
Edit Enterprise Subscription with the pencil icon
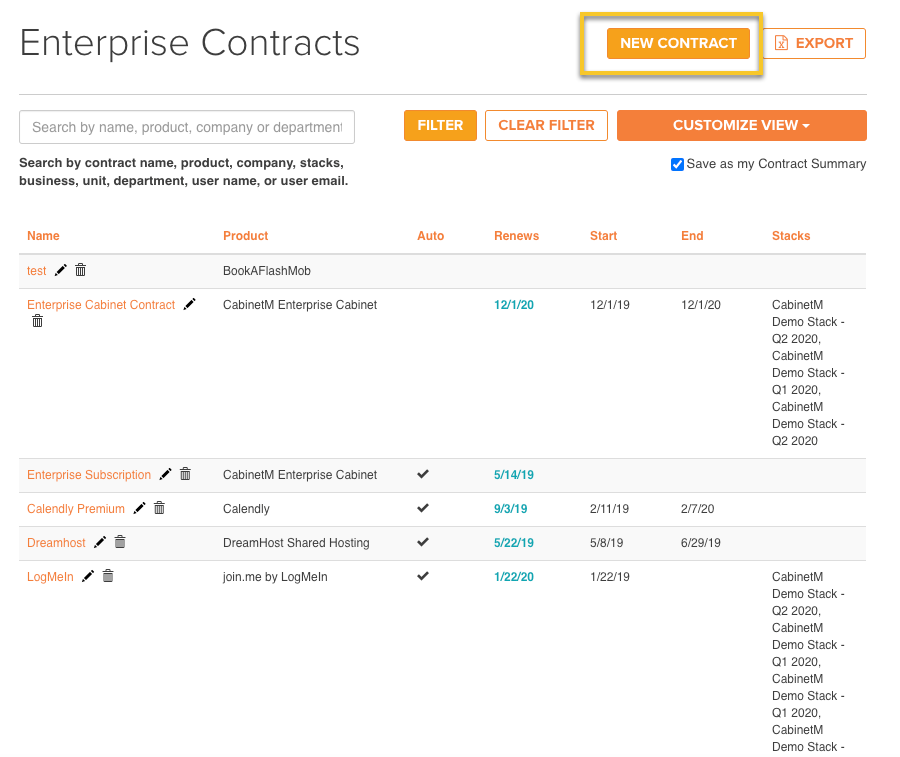(165, 474)
